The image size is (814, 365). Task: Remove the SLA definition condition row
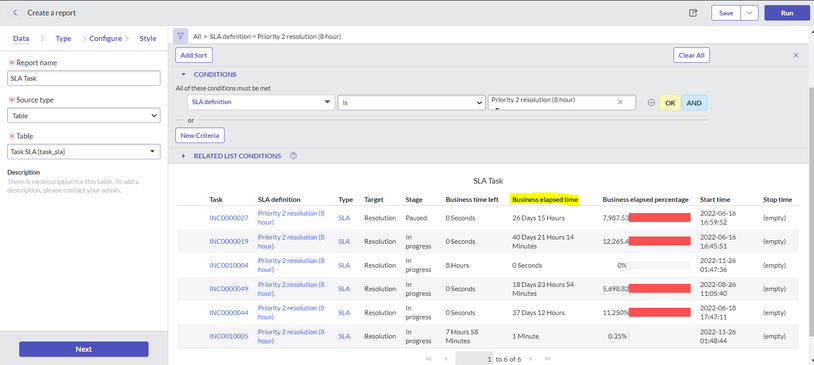(651, 103)
